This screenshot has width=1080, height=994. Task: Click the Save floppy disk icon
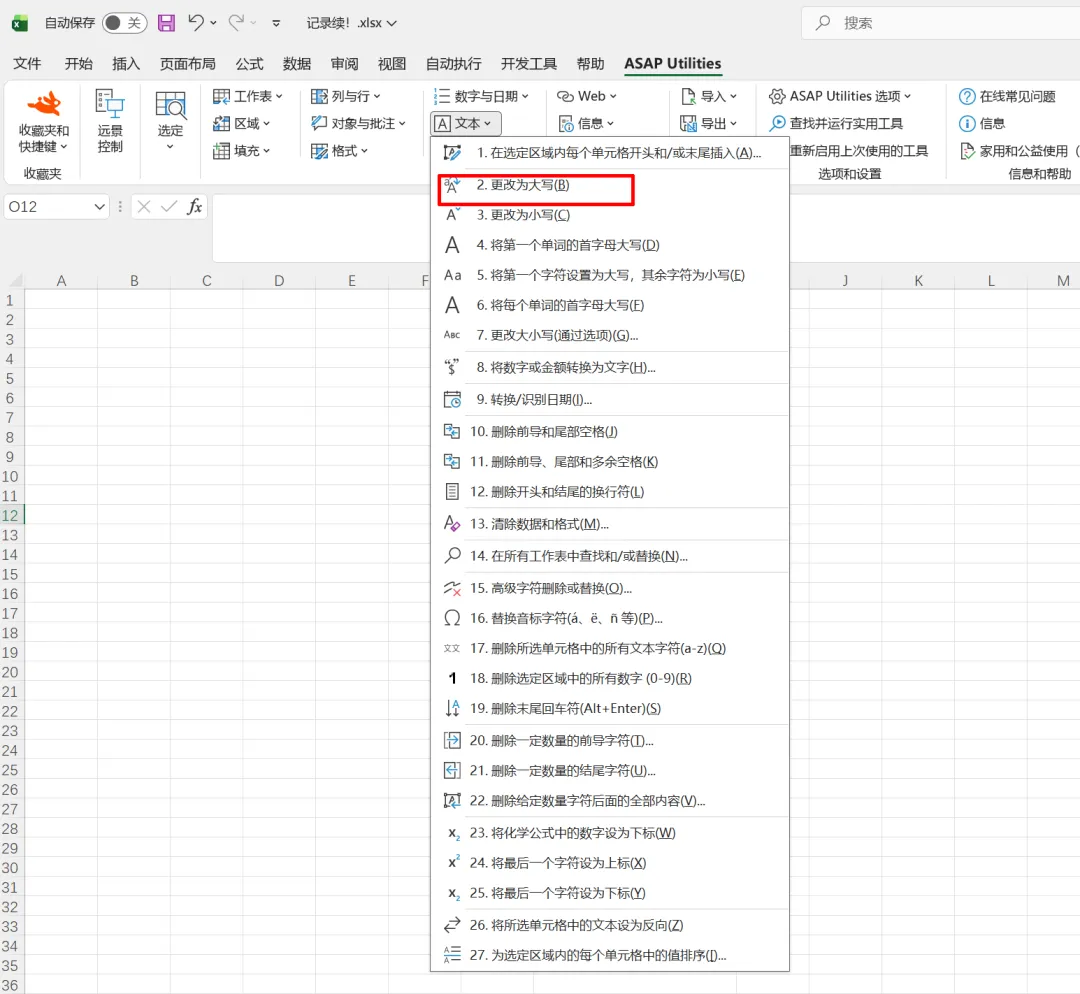pos(166,23)
